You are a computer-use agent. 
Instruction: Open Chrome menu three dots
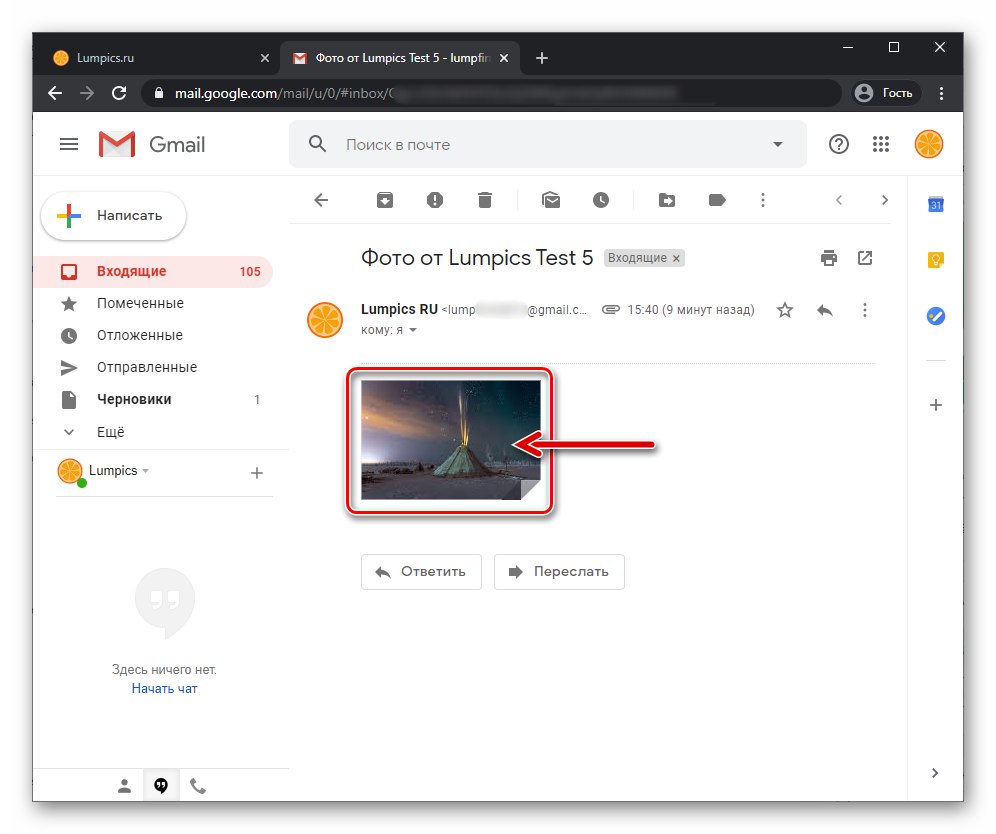coord(941,93)
